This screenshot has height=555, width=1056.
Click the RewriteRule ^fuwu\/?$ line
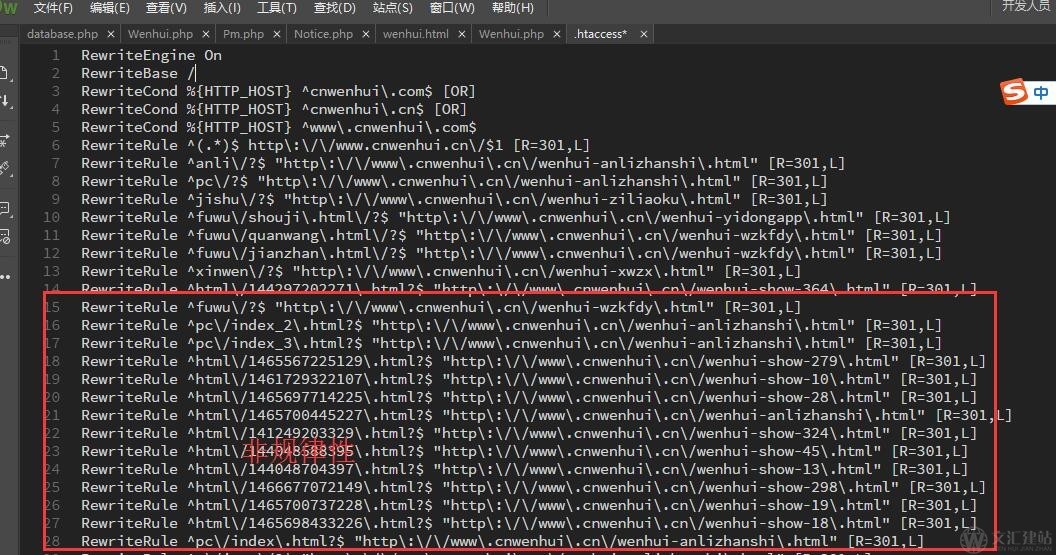pos(441,307)
